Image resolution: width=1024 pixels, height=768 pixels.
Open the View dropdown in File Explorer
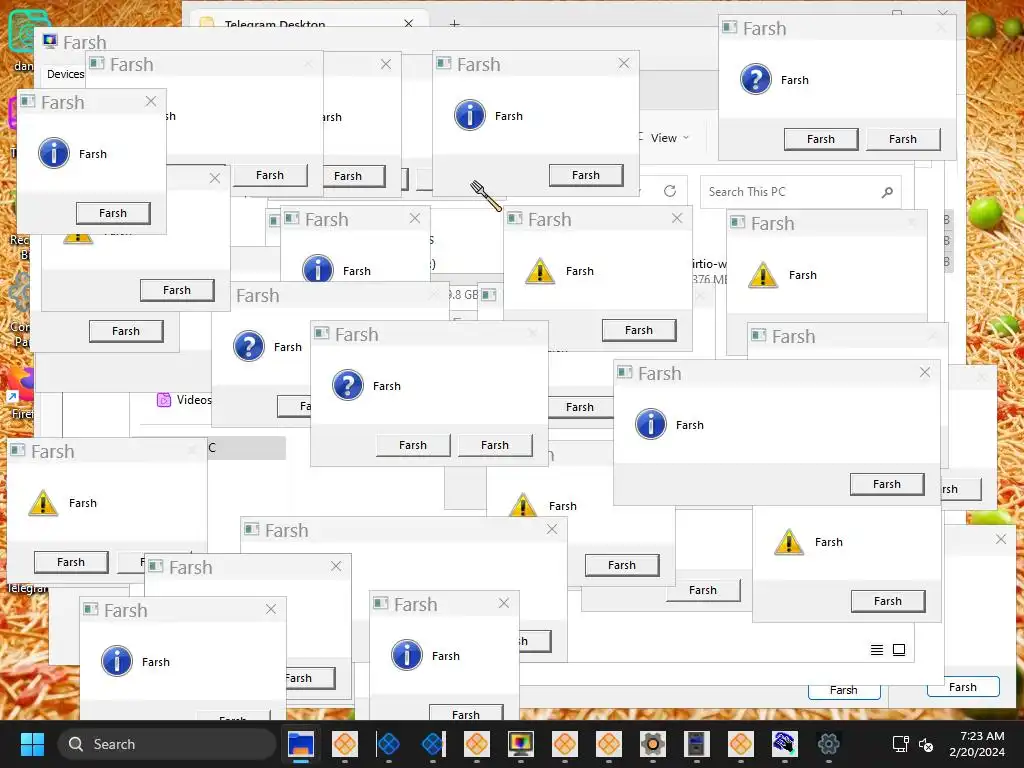click(669, 138)
